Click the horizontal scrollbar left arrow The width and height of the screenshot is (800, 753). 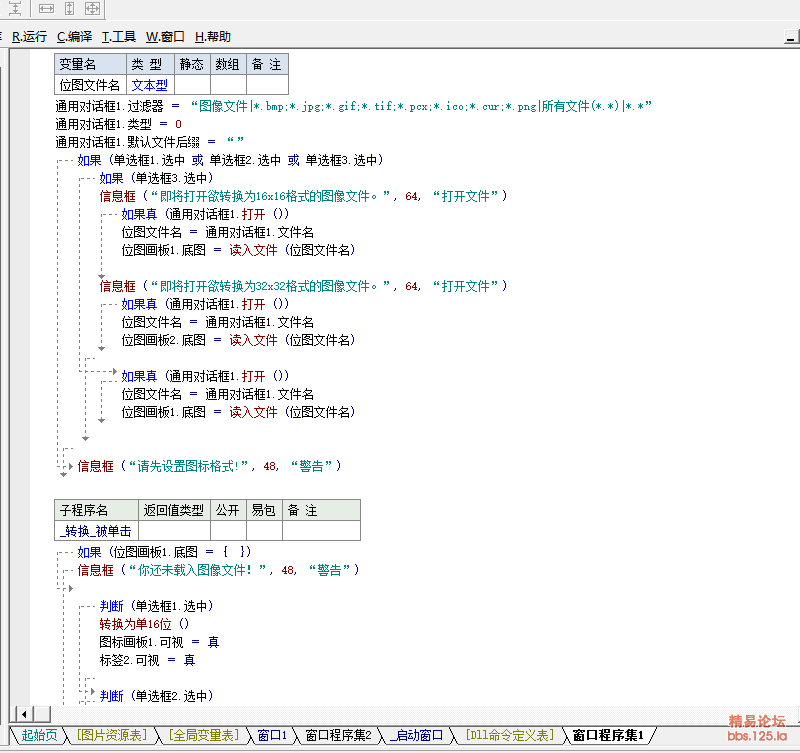pos(24,714)
